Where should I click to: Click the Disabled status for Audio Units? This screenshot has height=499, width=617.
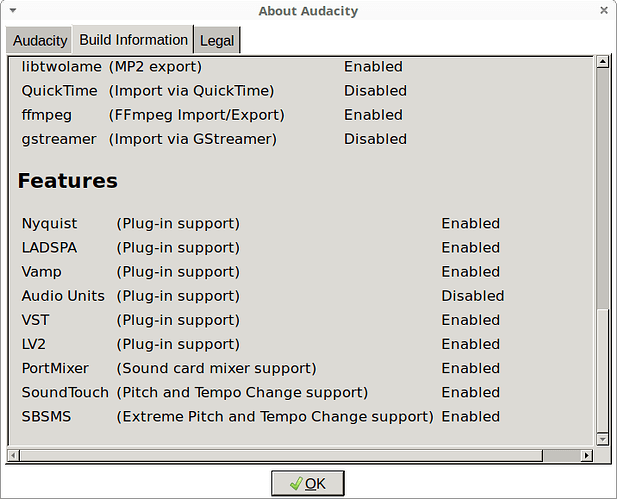pyautogui.click(x=472, y=296)
